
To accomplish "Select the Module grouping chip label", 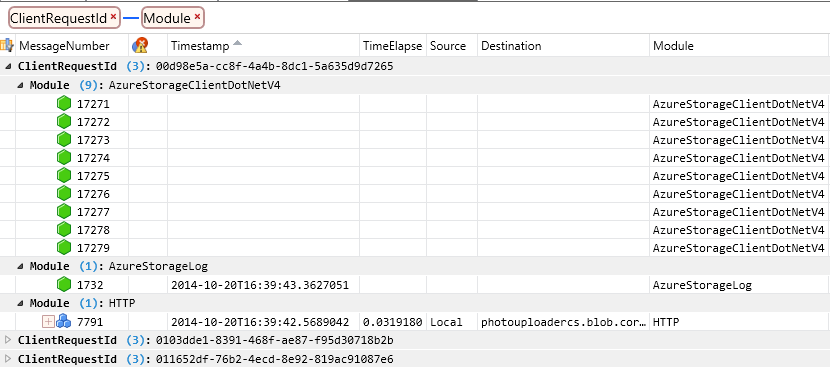I will 167,19.
